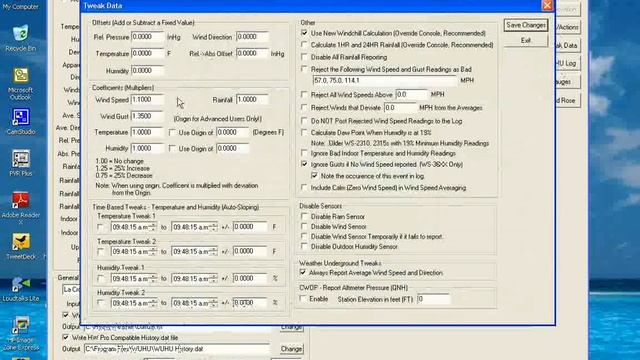This screenshot has height=360, width=640.
Task: Toggle Ignore Gusts if No Wind Speed reported
Action: click(x=304, y=164)
